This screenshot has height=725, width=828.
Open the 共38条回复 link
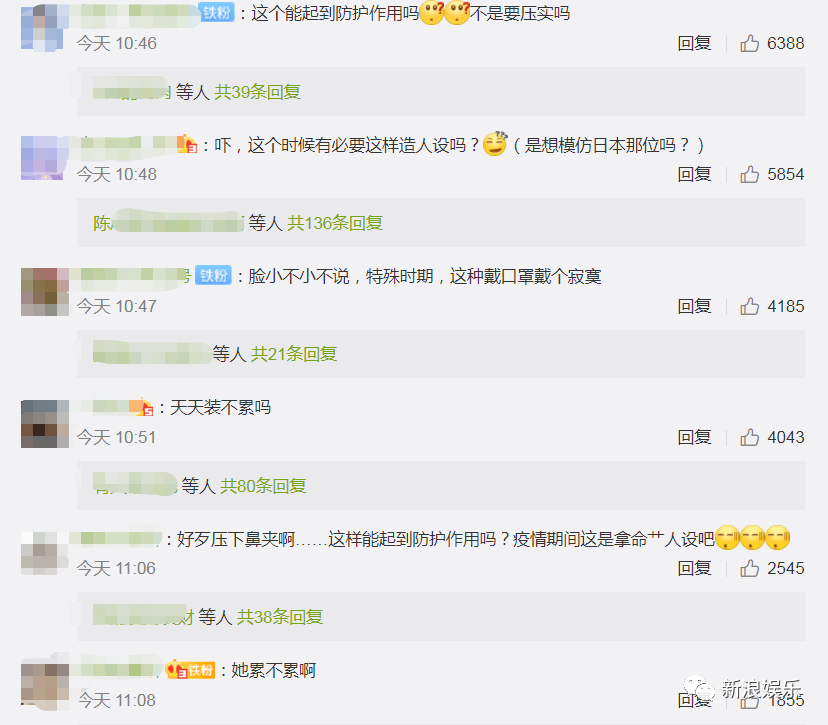[x=280, y=616]
